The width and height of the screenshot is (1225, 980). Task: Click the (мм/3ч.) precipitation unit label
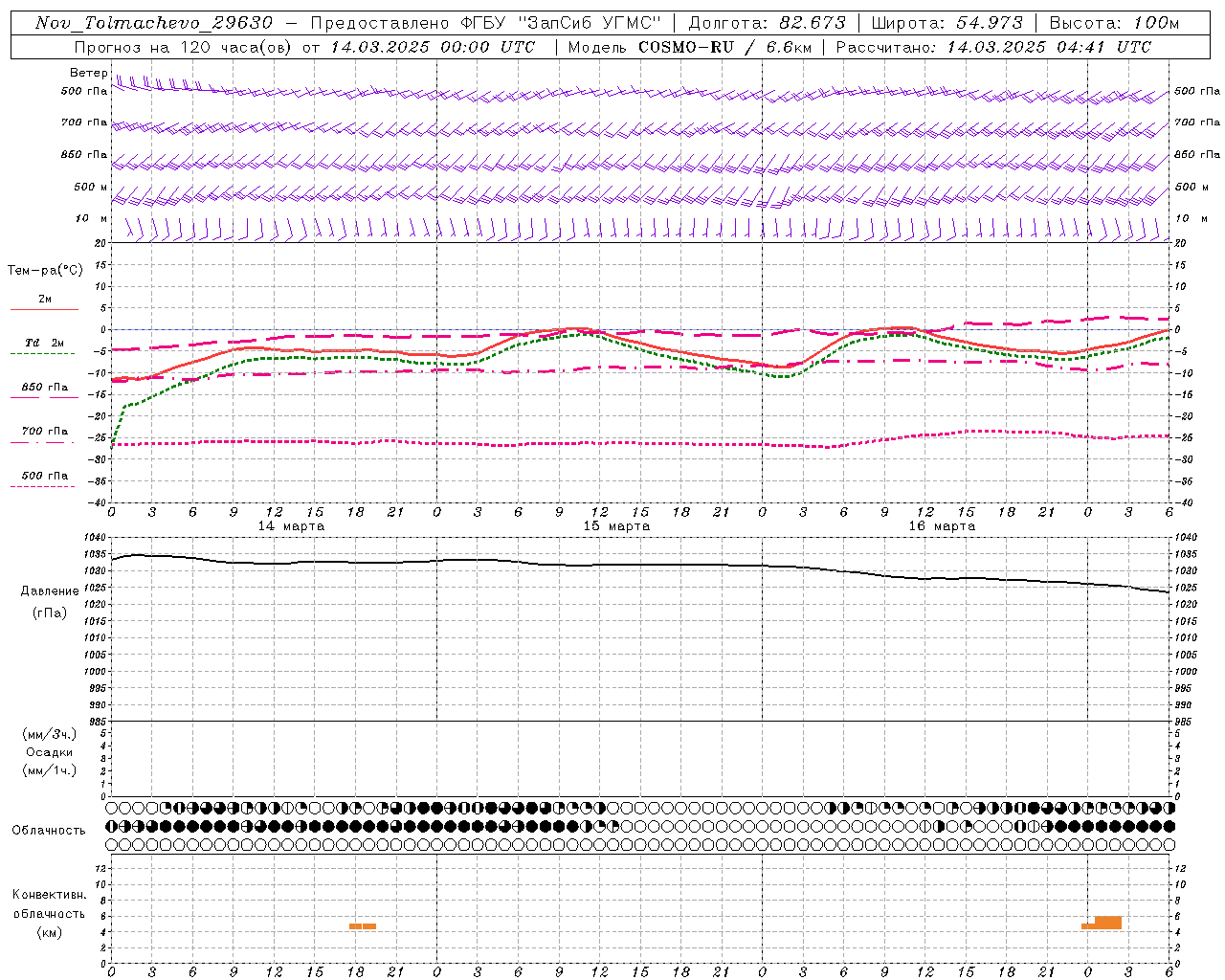[50, 734]
